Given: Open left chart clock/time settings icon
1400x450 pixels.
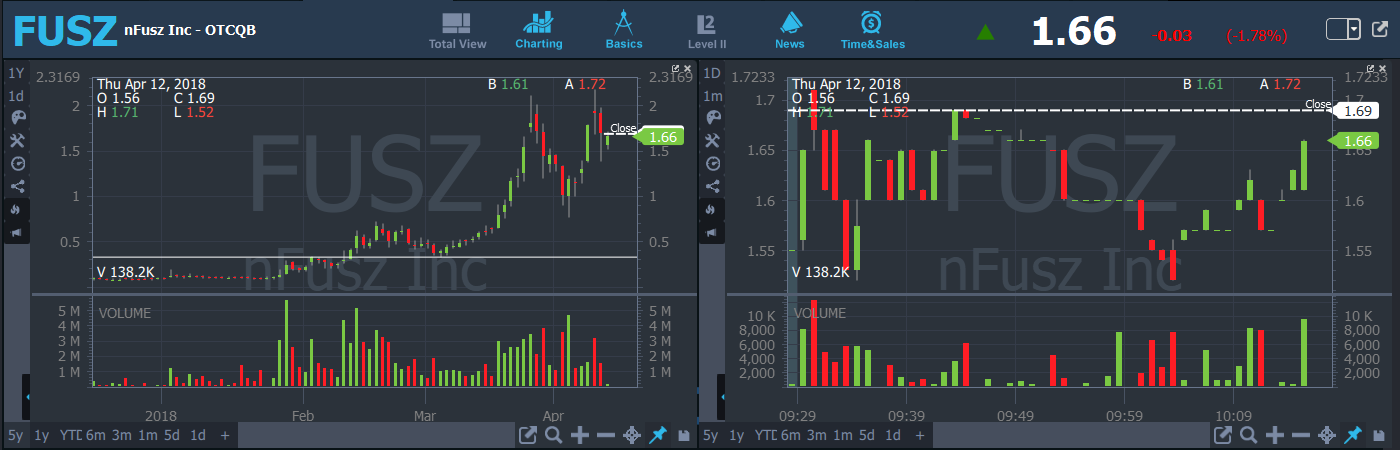Looking at the screenshot, I should pos(16,163).
